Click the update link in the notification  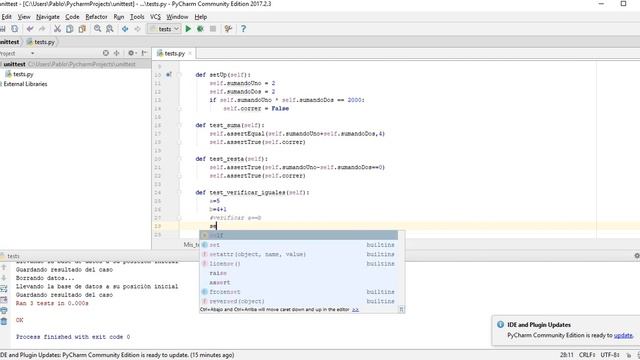(623, 335)
